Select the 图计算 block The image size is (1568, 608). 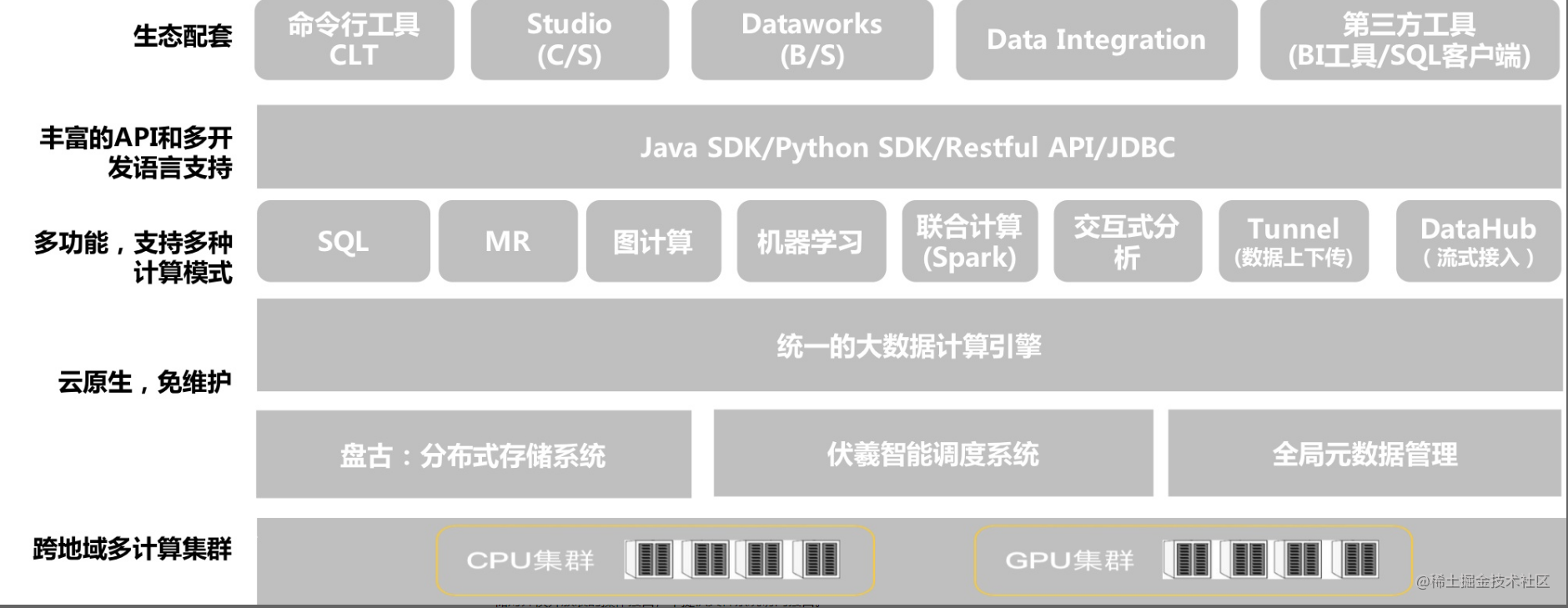[x=654, y=241]
